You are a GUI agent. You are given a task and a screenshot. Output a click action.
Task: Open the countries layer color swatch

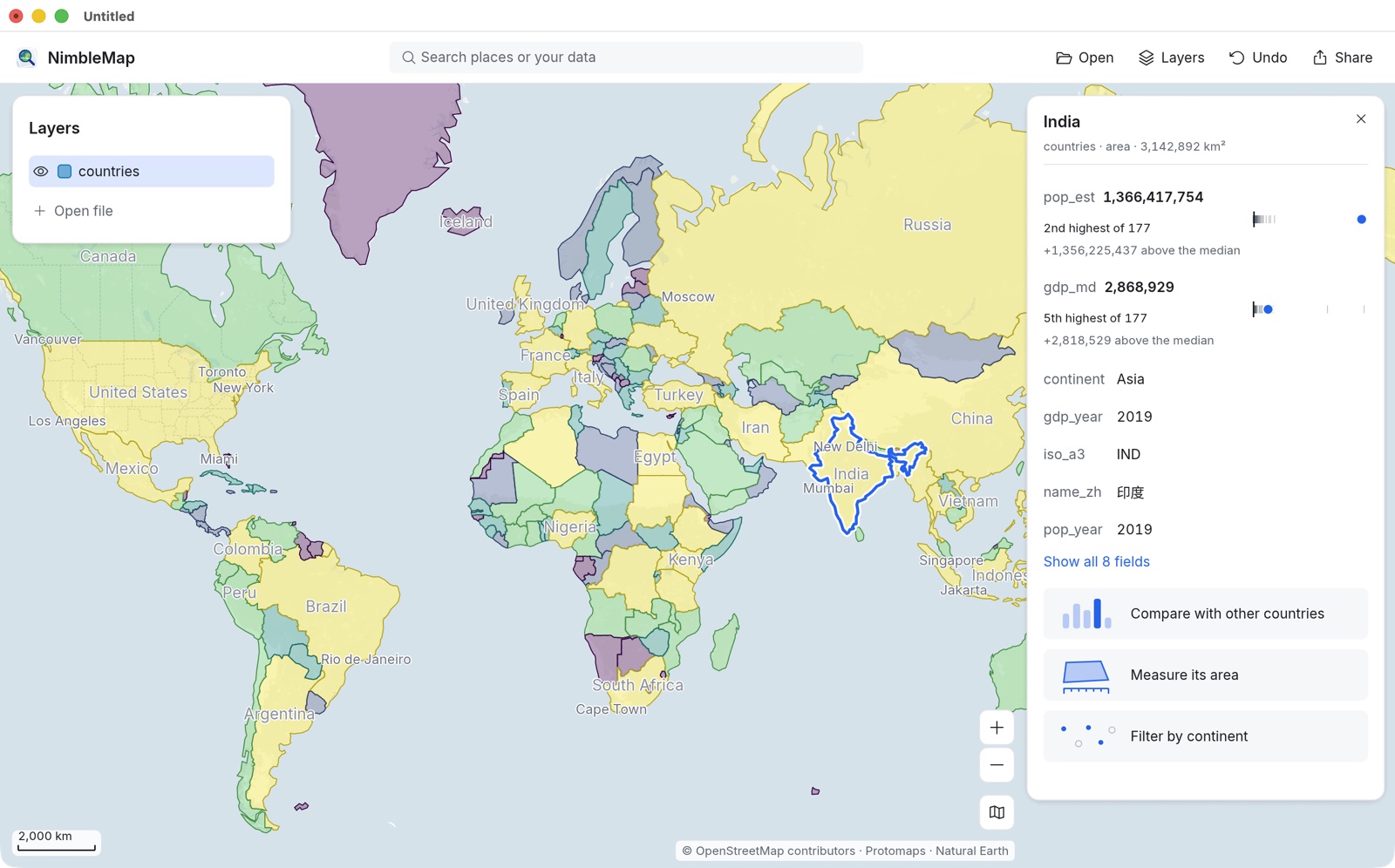pyautogui.click(x=65, y=172)
